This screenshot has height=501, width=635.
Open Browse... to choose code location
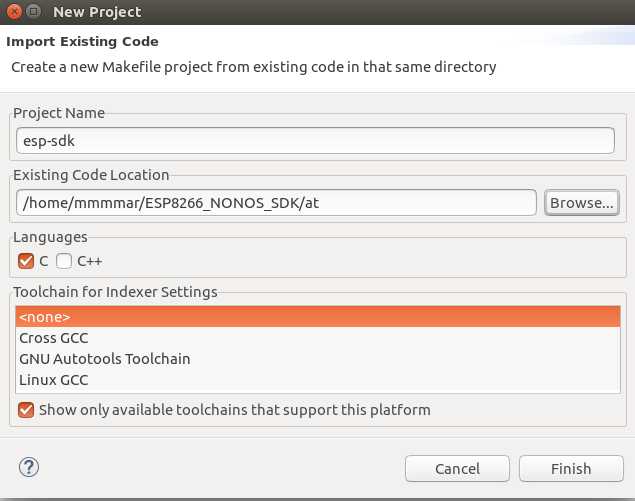pos(582,203)
